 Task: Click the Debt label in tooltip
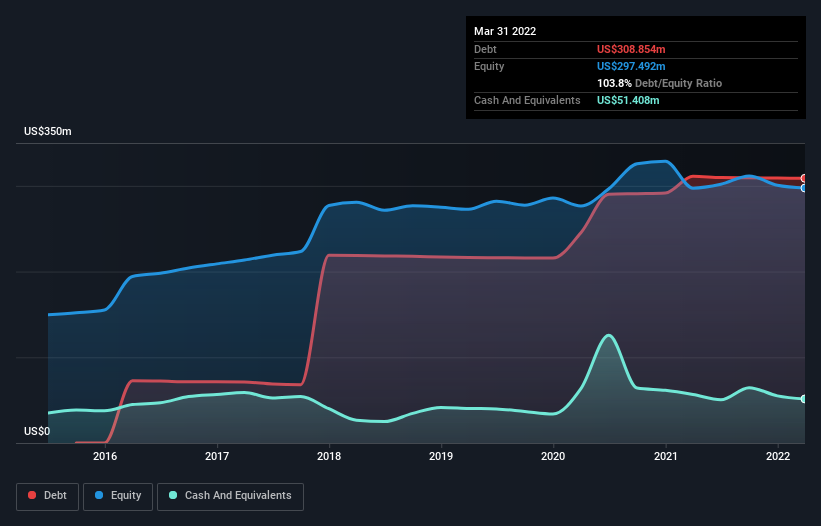(485, 49)
